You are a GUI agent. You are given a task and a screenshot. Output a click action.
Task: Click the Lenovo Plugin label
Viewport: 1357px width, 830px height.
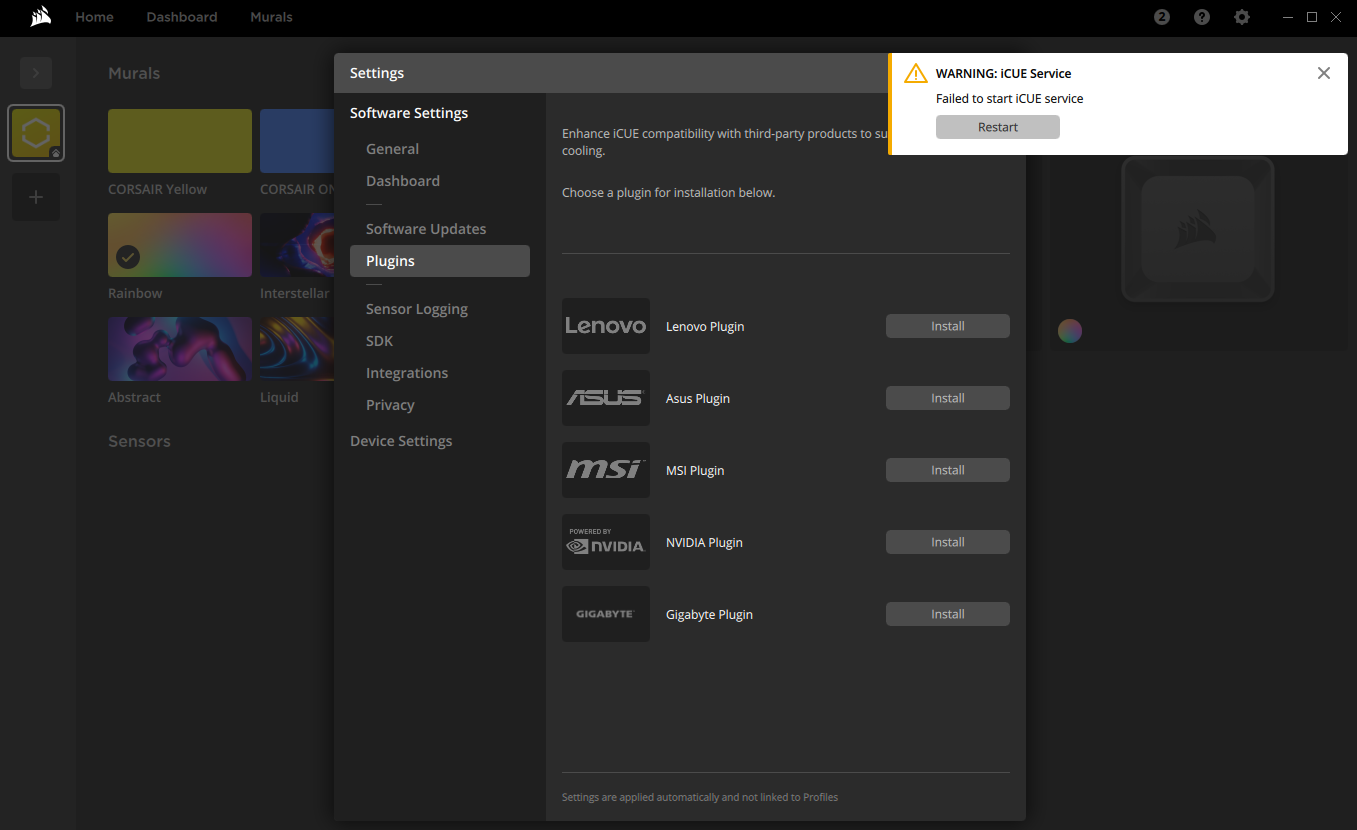[705, 326]
